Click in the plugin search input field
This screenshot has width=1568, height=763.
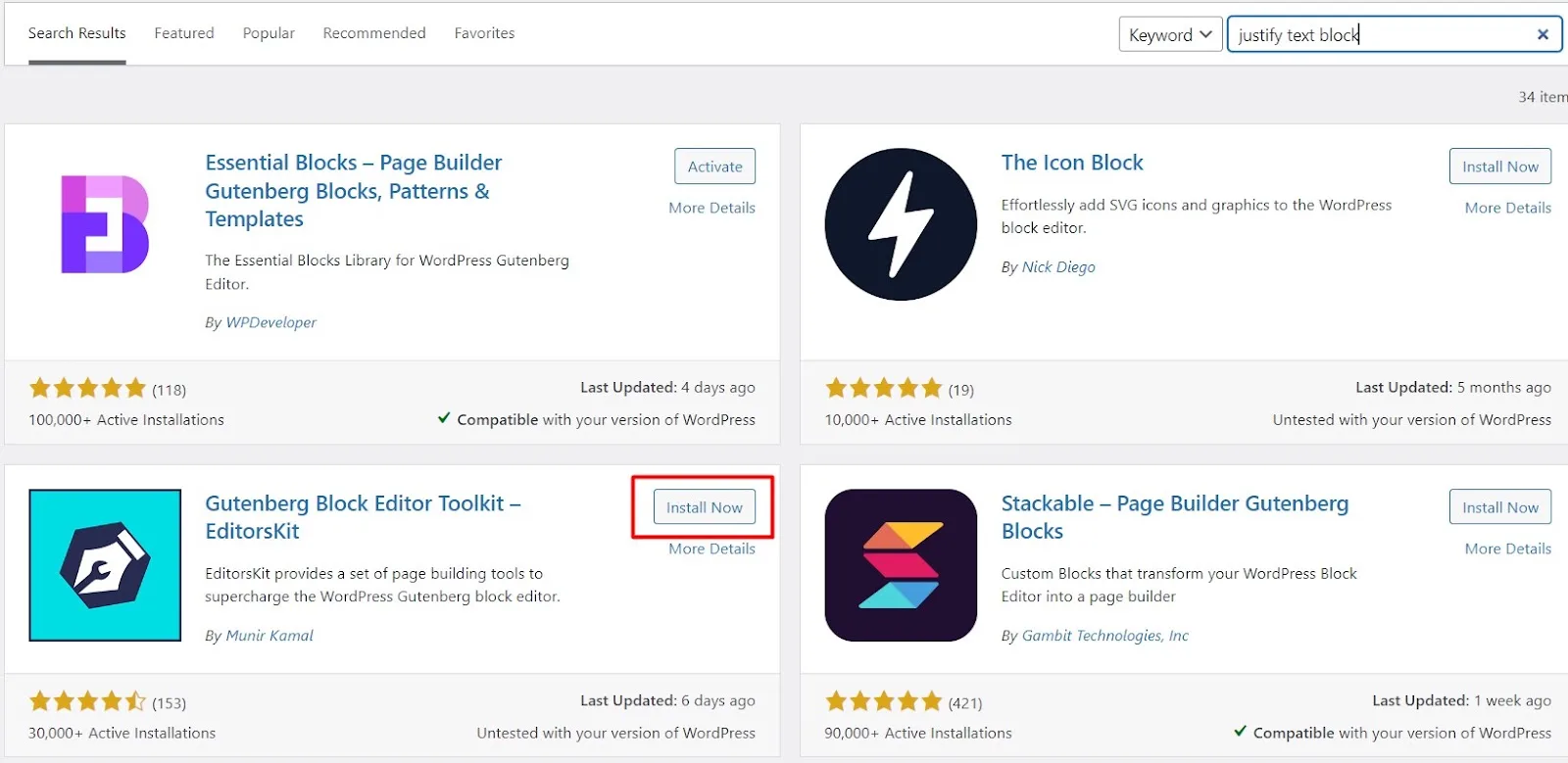(1382, 34)
